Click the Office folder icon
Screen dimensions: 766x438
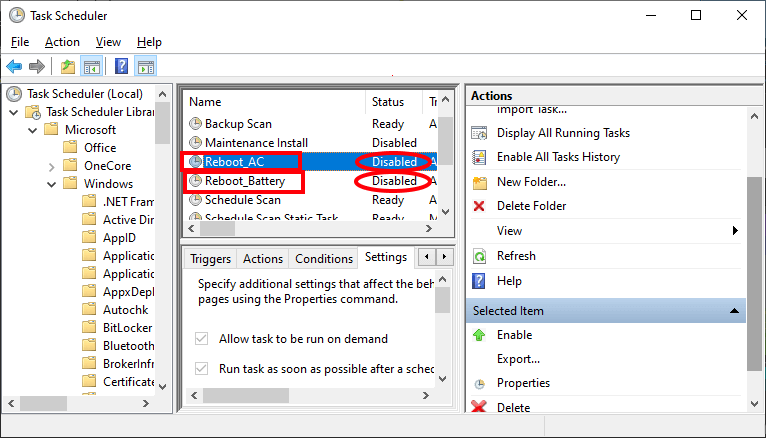tap(70, 147)
